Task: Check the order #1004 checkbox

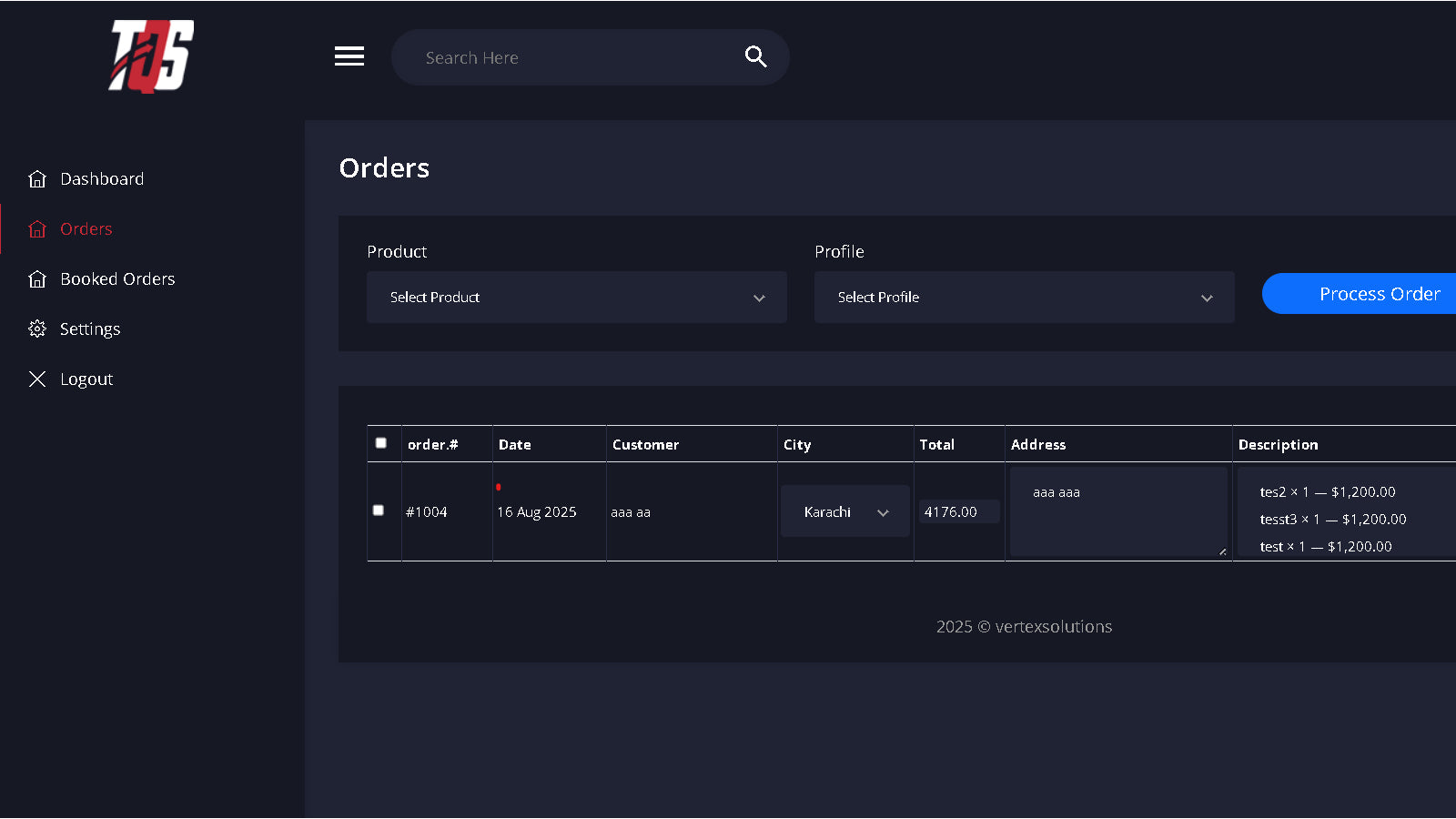Action: (x=379, y=511)
